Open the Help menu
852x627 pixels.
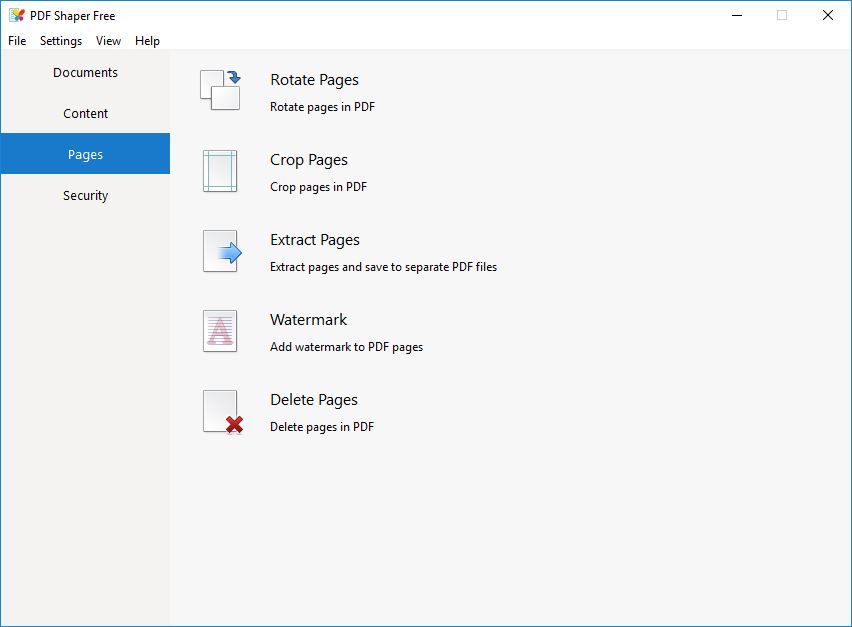click(147, 41)
